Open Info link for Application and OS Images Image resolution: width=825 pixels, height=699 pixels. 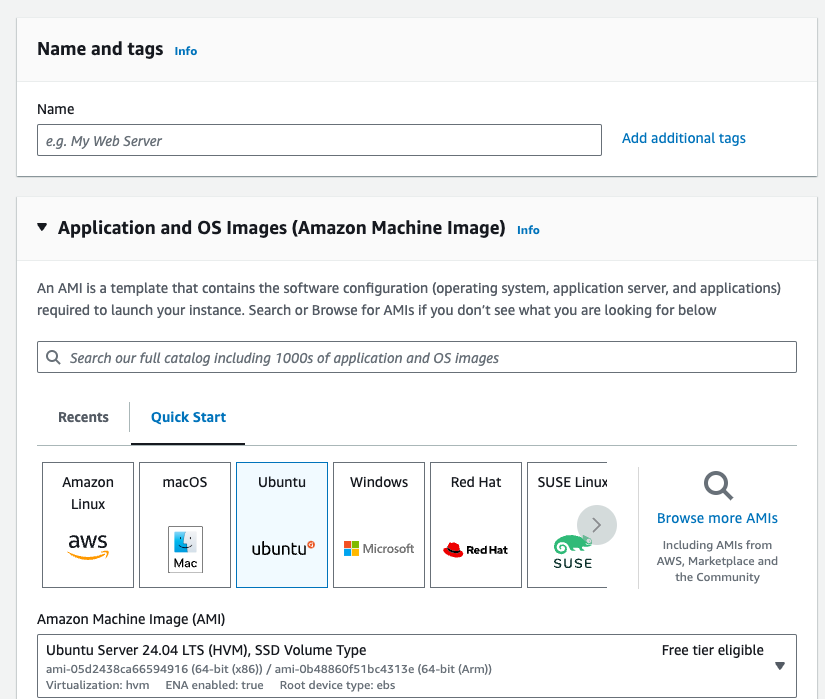528,230
